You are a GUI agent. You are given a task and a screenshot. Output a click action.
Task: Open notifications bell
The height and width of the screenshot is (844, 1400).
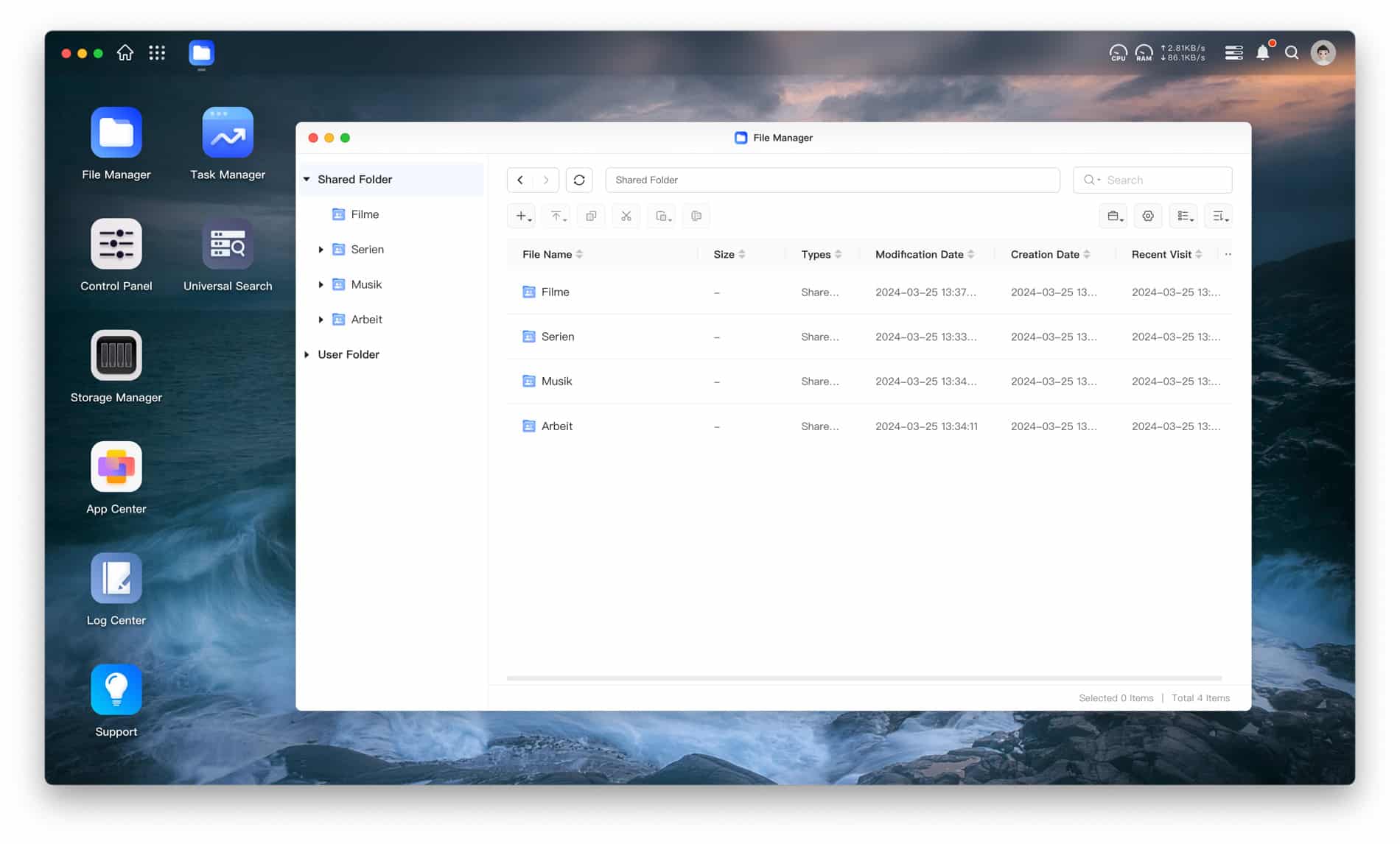1263,53
